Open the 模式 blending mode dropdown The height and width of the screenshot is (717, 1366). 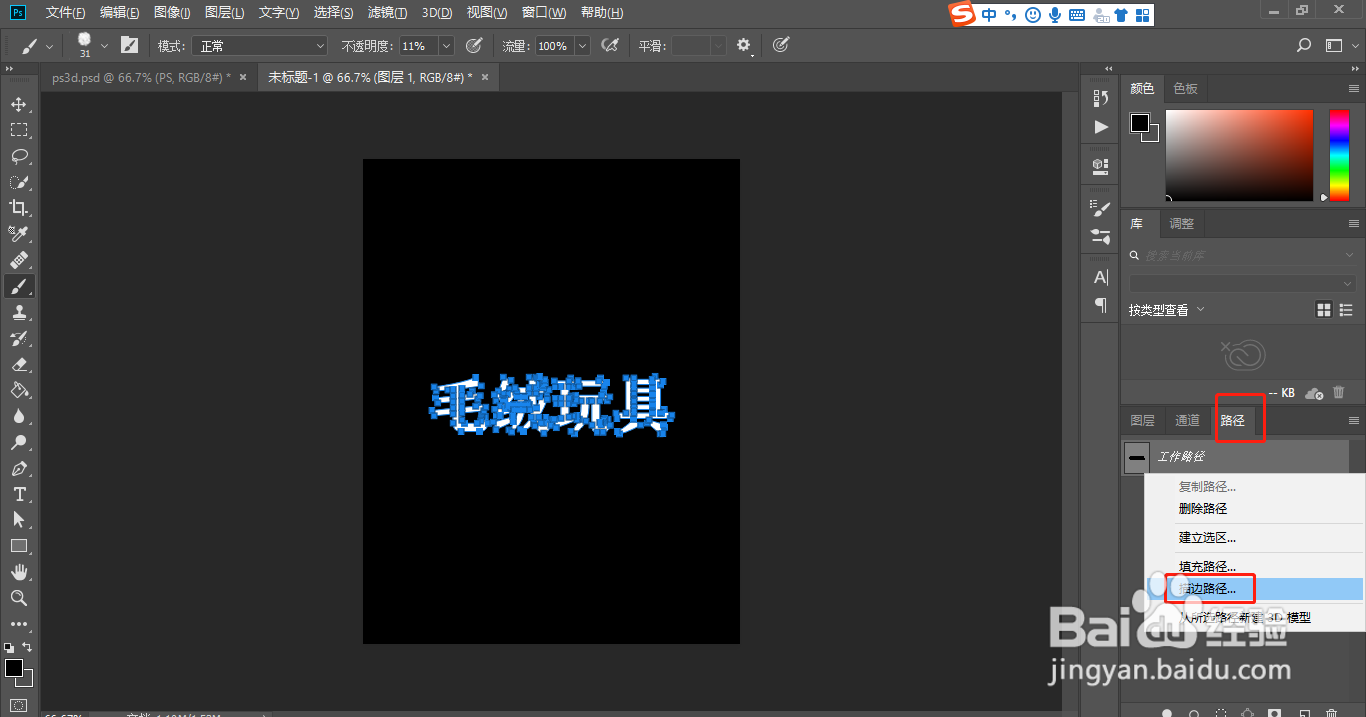[258, 45]
